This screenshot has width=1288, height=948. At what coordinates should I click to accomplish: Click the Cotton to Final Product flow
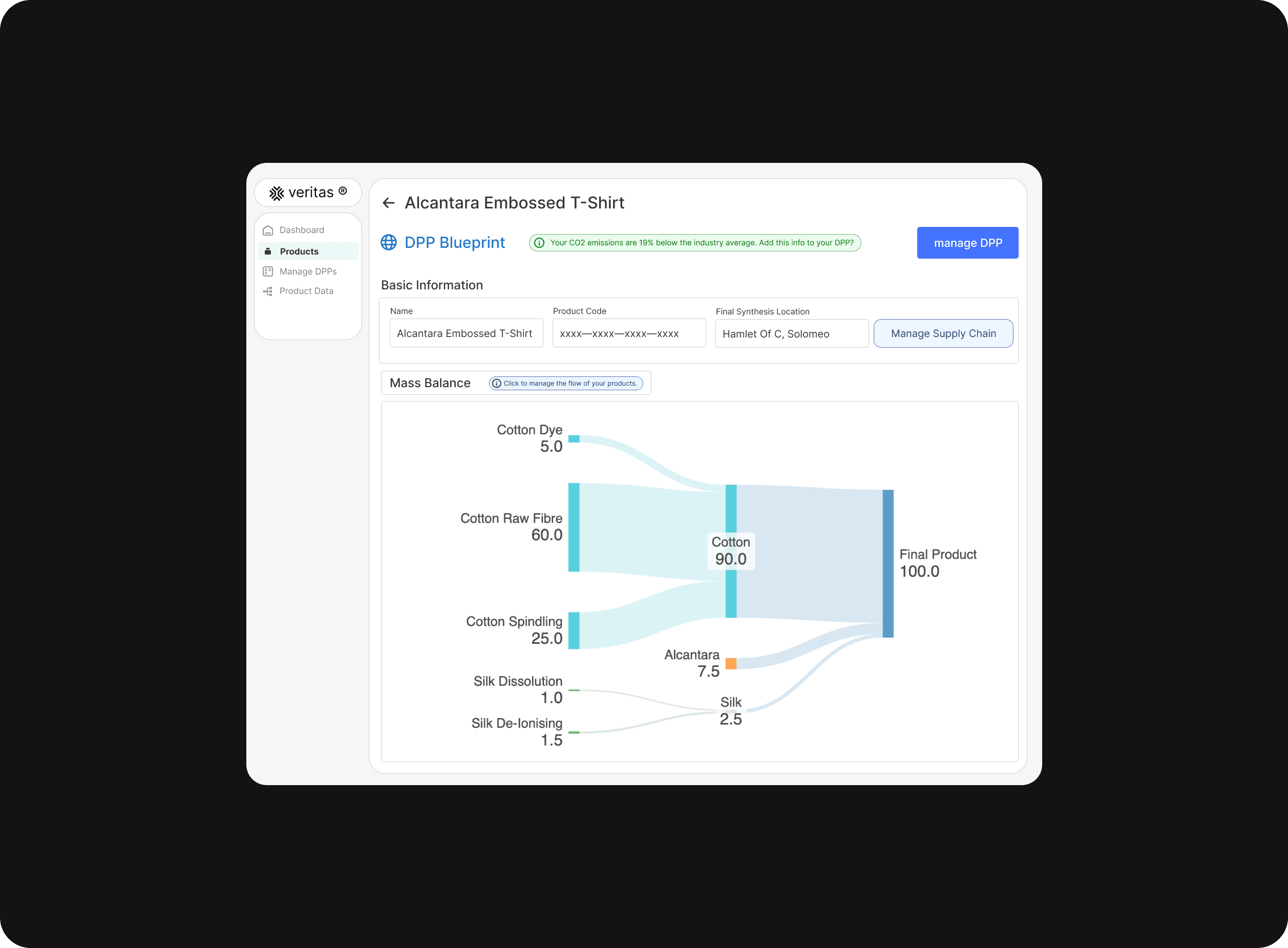tap(809, 554)
